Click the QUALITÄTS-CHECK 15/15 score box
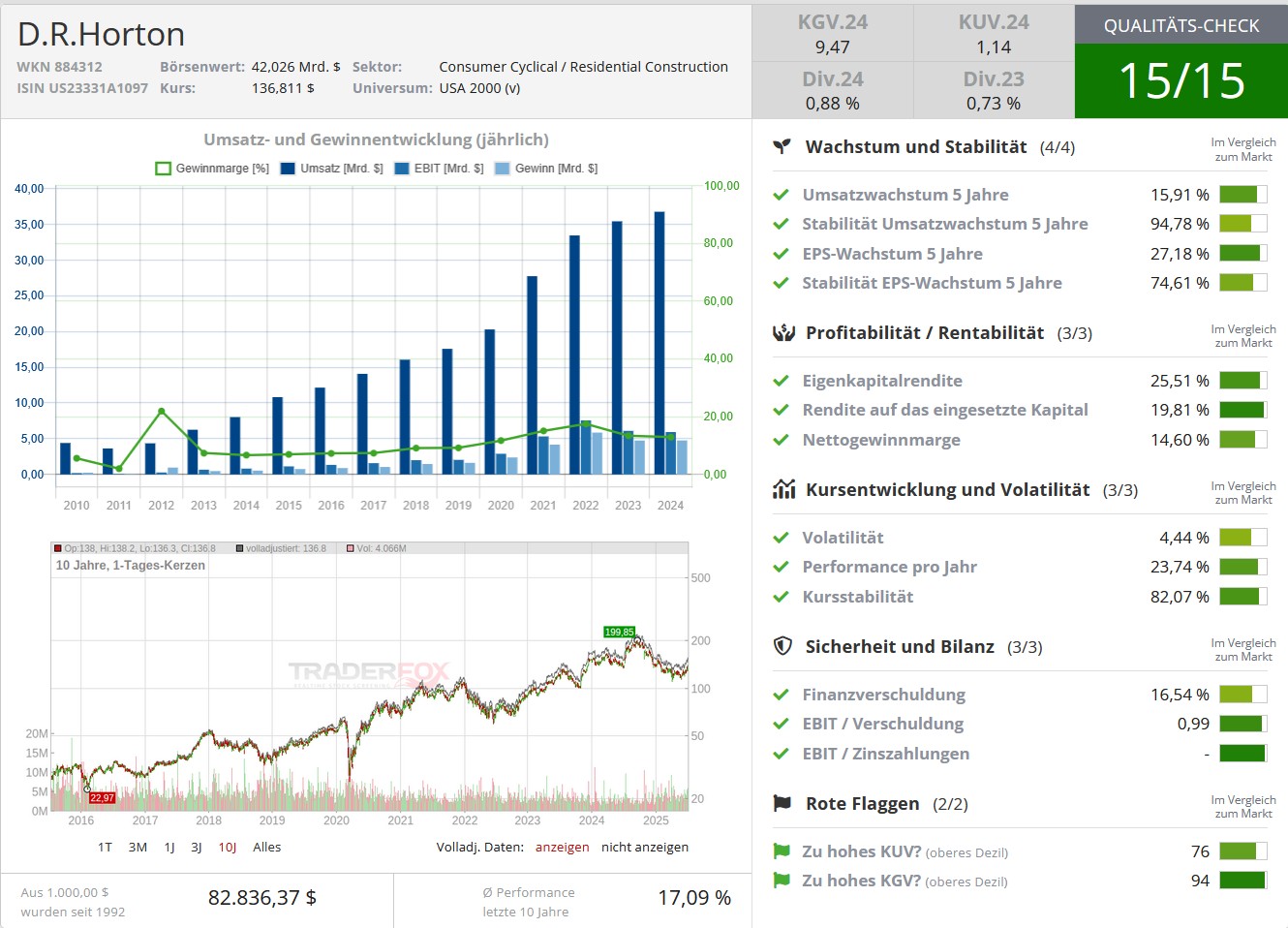The image size is (1288, 928). pyautogui.click(x=1181, y=61)
